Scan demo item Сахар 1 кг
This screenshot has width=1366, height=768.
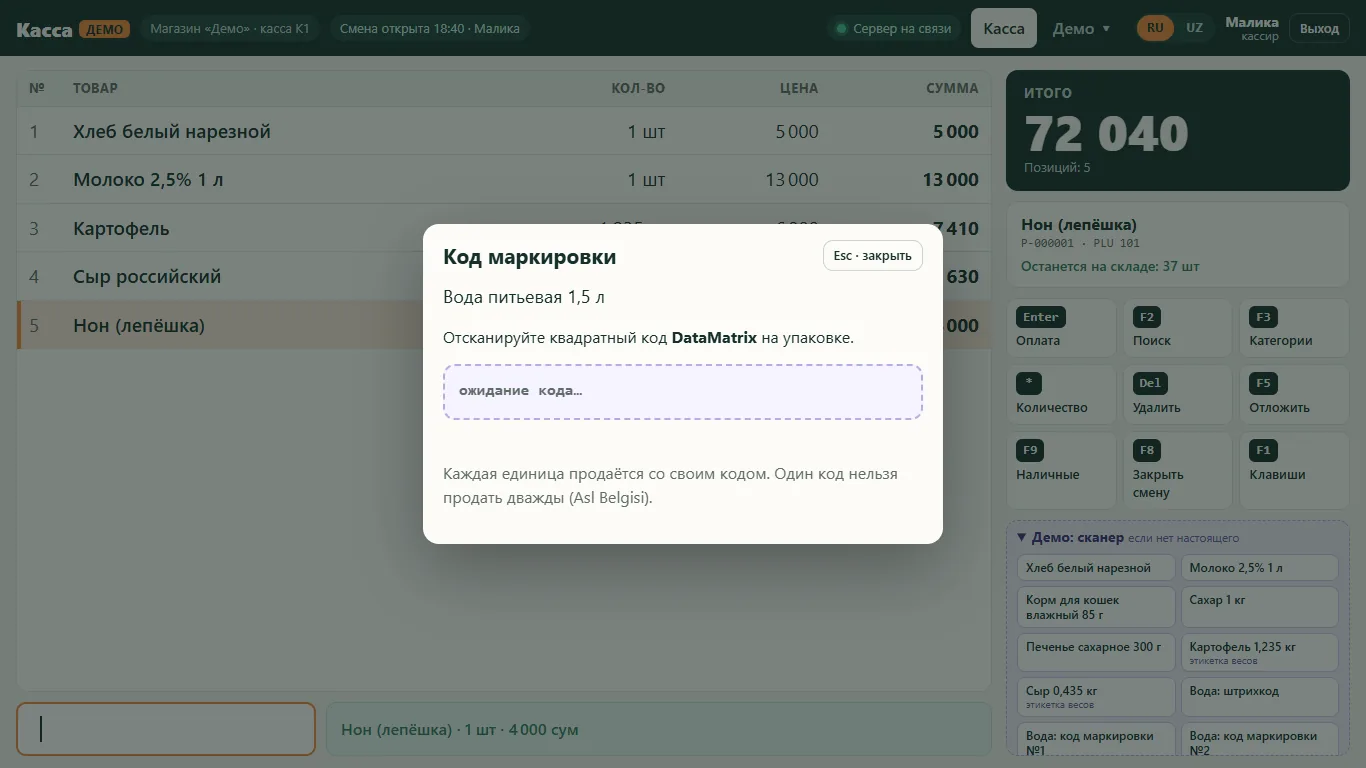(x=1259, y=607)
